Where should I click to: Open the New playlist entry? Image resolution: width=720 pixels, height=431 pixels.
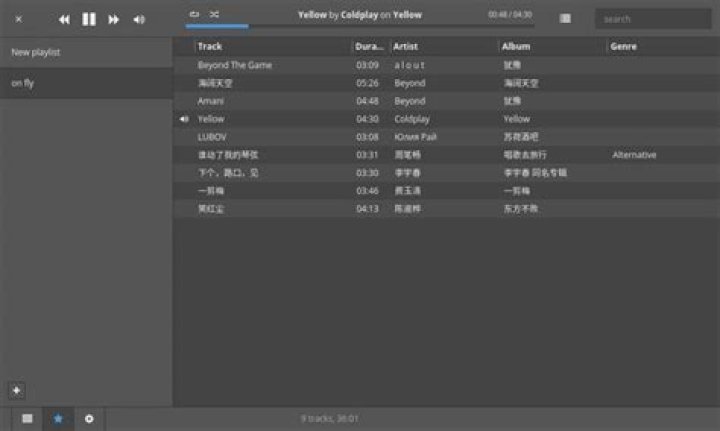coord(86,52)
